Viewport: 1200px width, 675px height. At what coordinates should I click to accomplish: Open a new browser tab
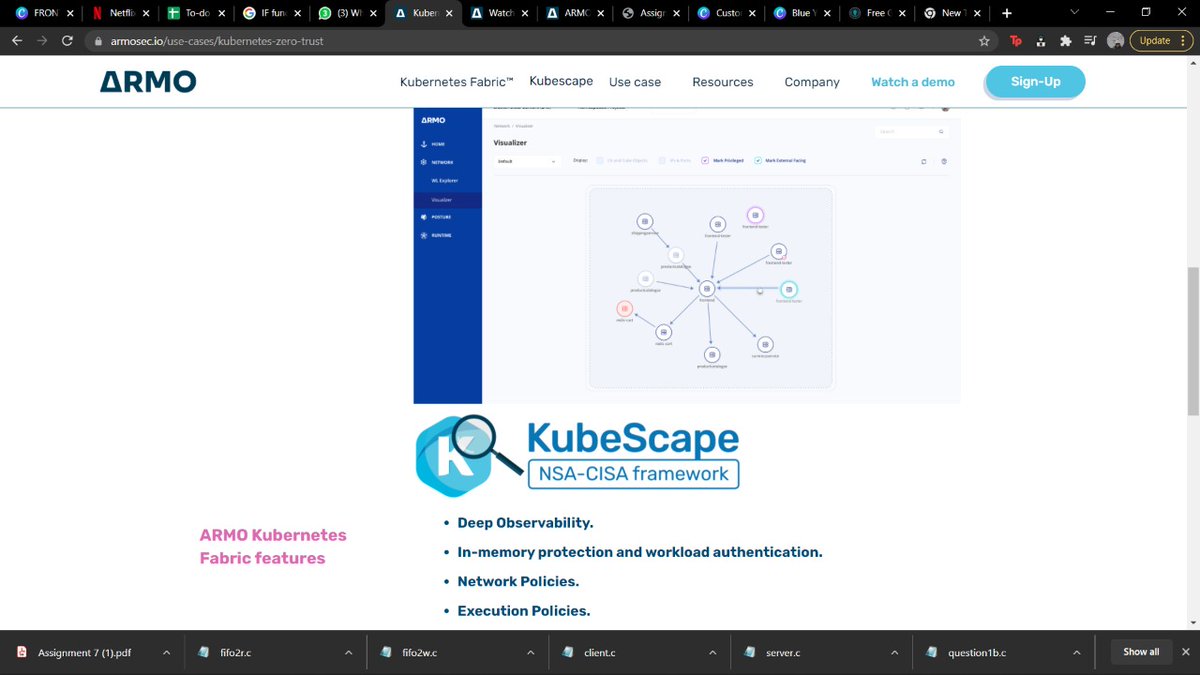[1006, 13]
